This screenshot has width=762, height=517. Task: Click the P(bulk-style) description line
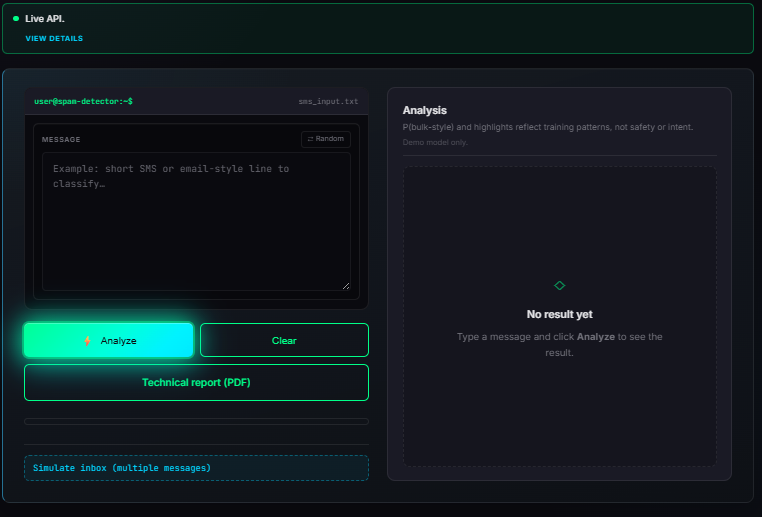548,127
